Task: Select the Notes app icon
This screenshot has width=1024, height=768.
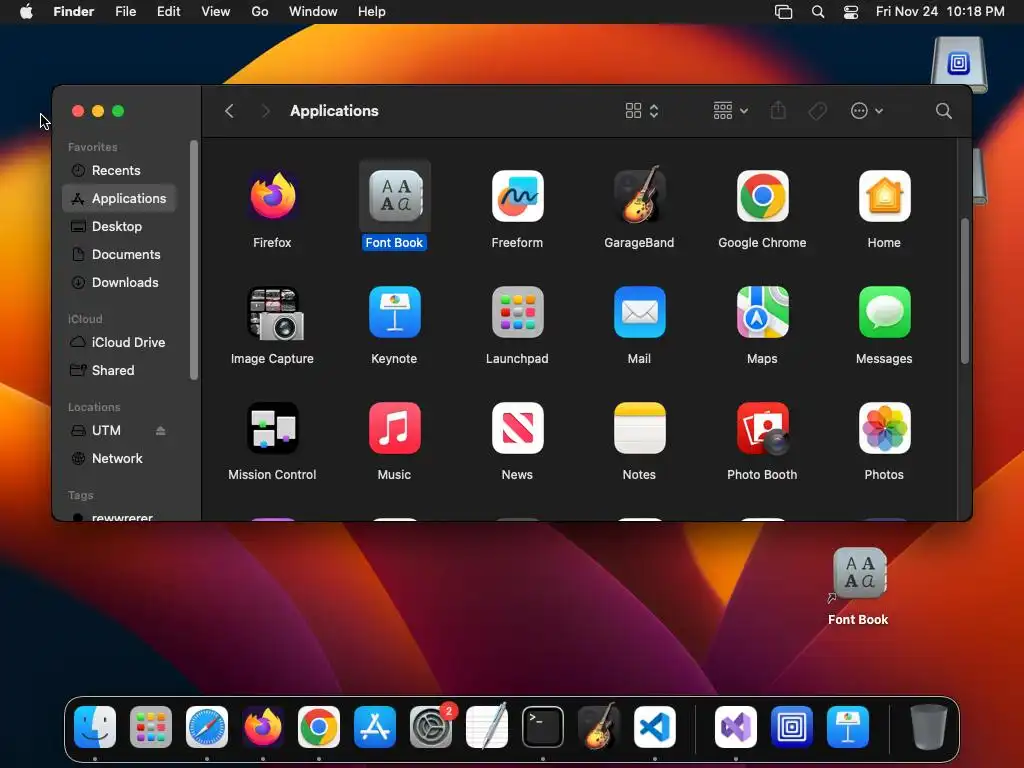Action: click(x=639, y=428)
